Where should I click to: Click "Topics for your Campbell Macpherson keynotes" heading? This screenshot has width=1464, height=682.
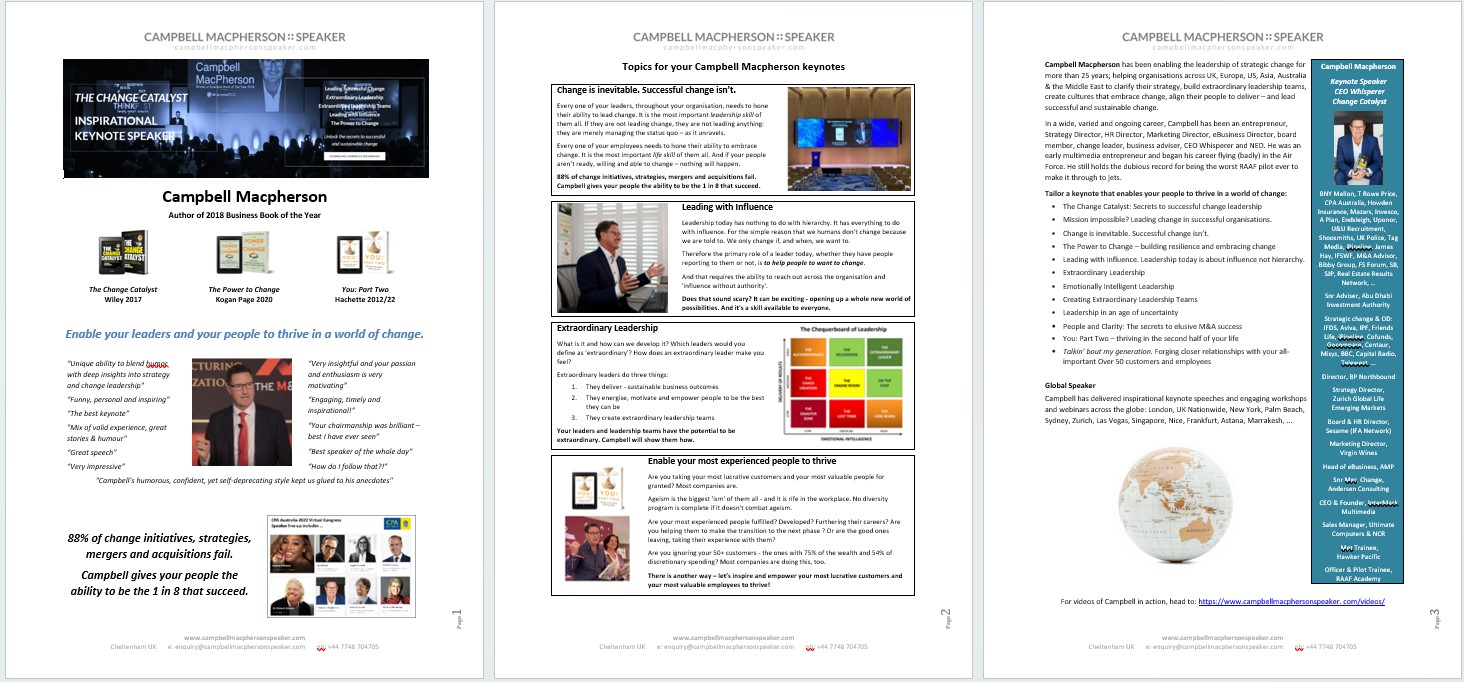pos(733,67)
